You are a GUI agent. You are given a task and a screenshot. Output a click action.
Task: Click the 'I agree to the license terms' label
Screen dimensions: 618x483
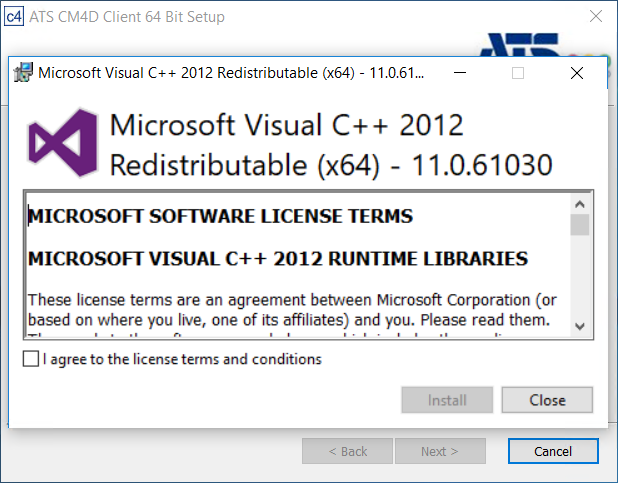pos(183,359)
